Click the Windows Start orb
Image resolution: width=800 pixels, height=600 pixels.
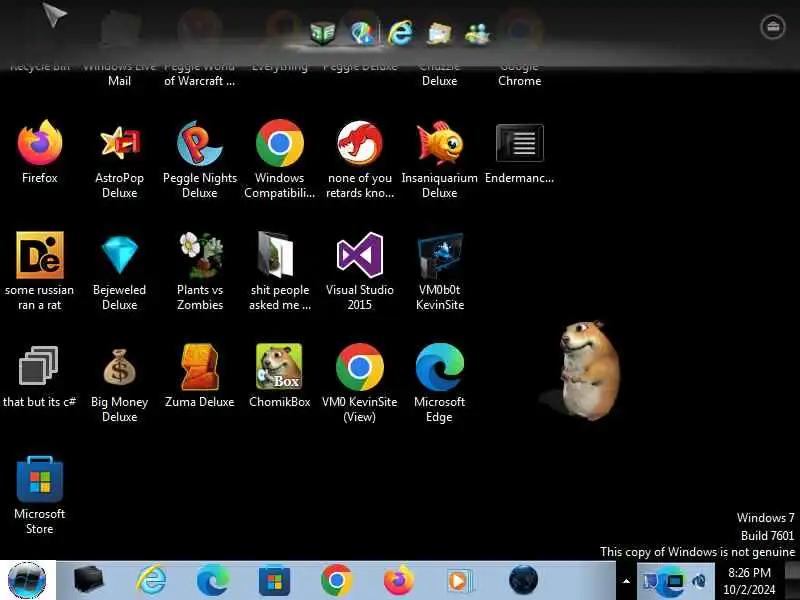[x=27, y=580]
